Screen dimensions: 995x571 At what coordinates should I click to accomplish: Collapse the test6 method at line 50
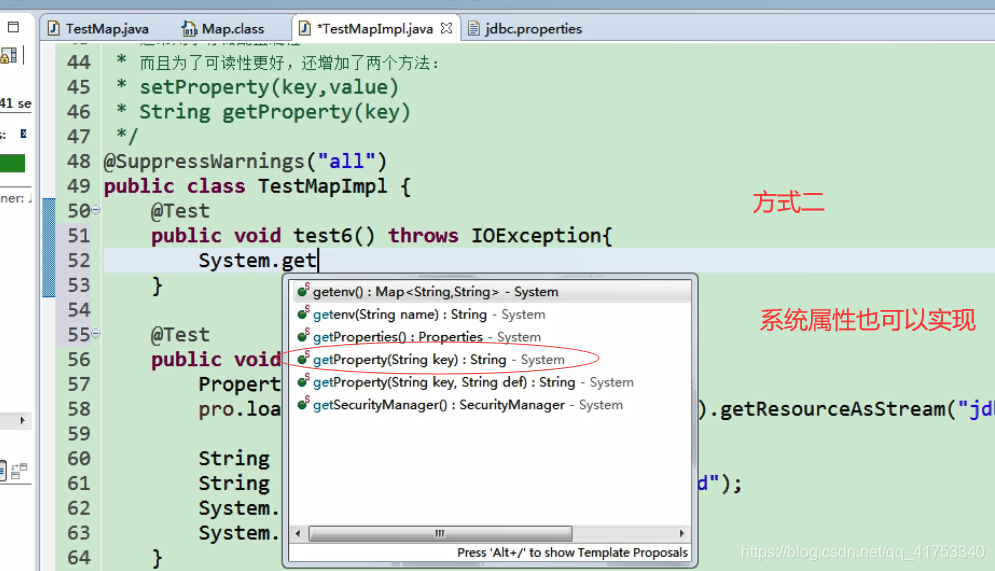tap(96, 209)
